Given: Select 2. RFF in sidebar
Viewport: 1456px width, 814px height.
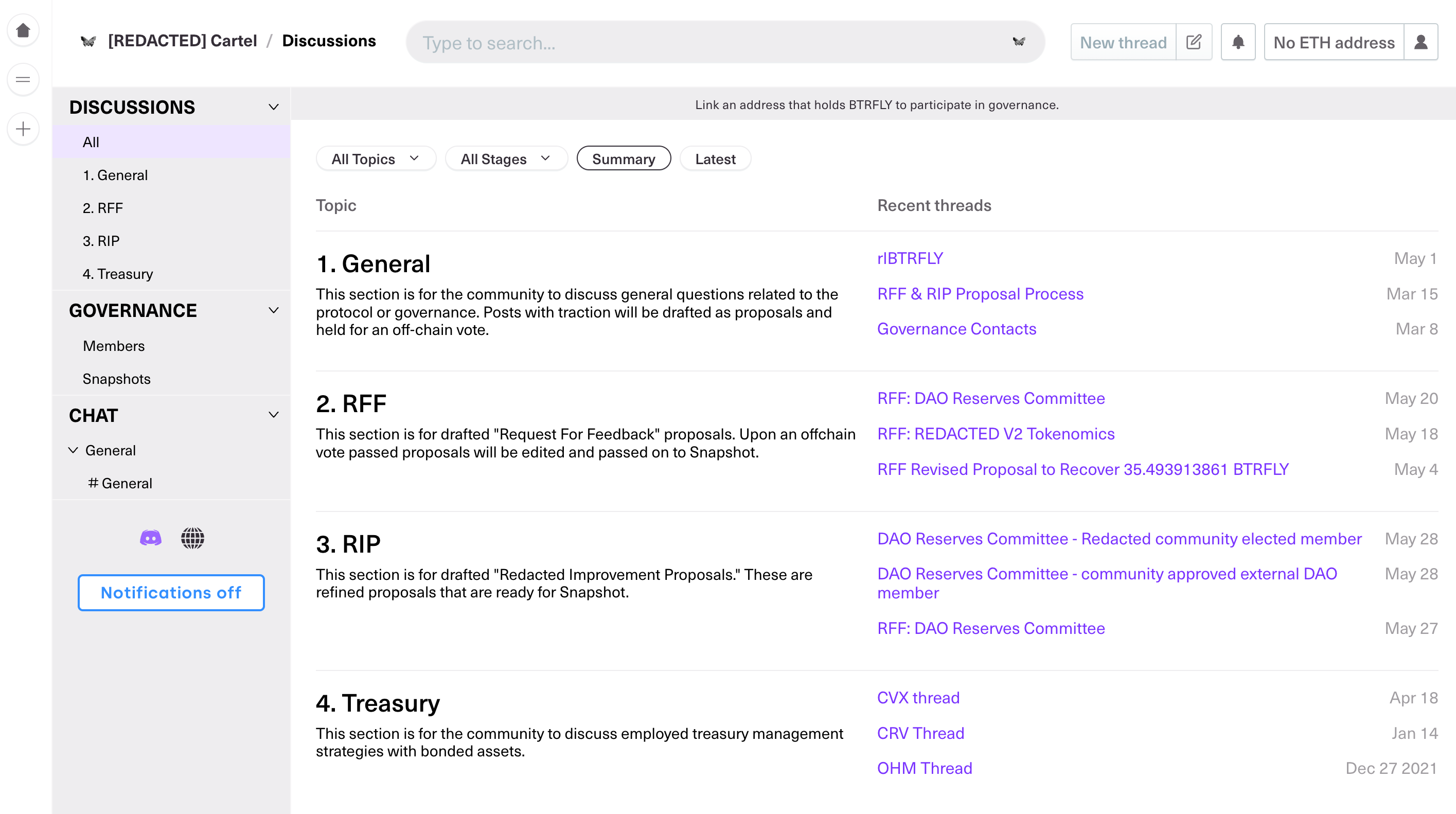Looking at the screenshot, I should tap(103, 208).
